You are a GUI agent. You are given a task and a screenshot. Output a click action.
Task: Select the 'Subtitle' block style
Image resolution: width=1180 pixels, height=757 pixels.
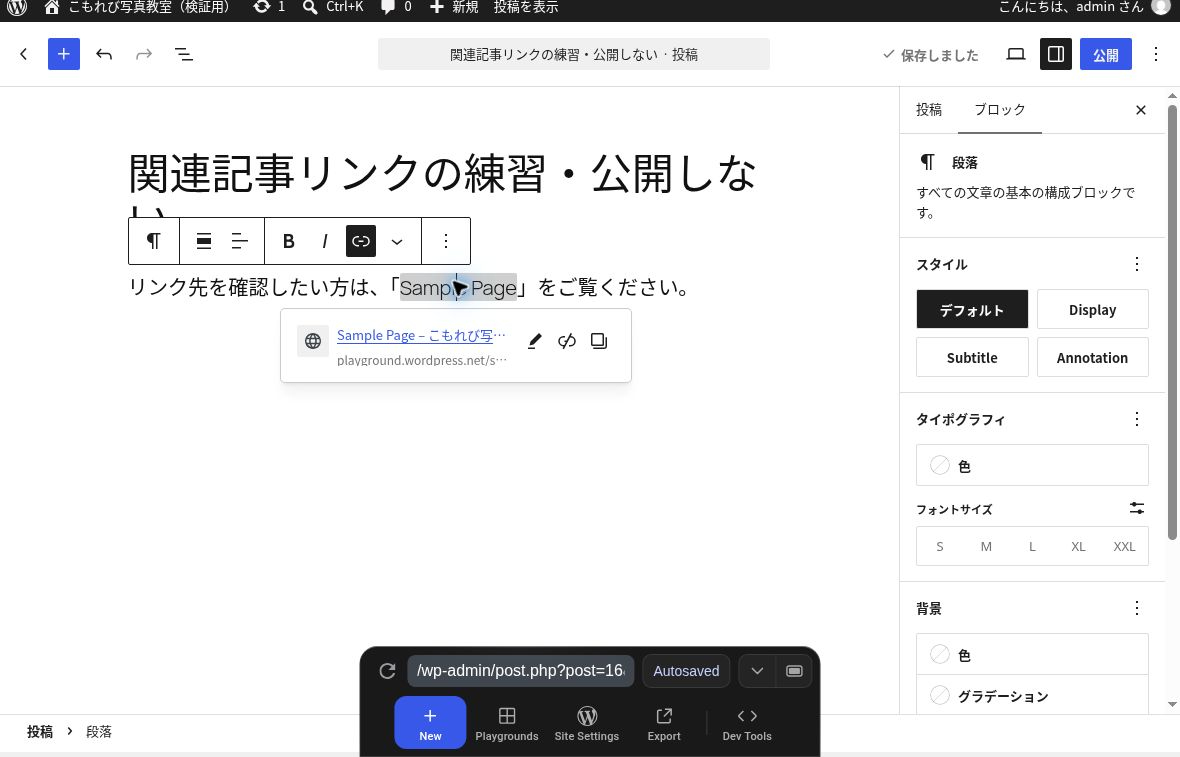pos(972,357)
